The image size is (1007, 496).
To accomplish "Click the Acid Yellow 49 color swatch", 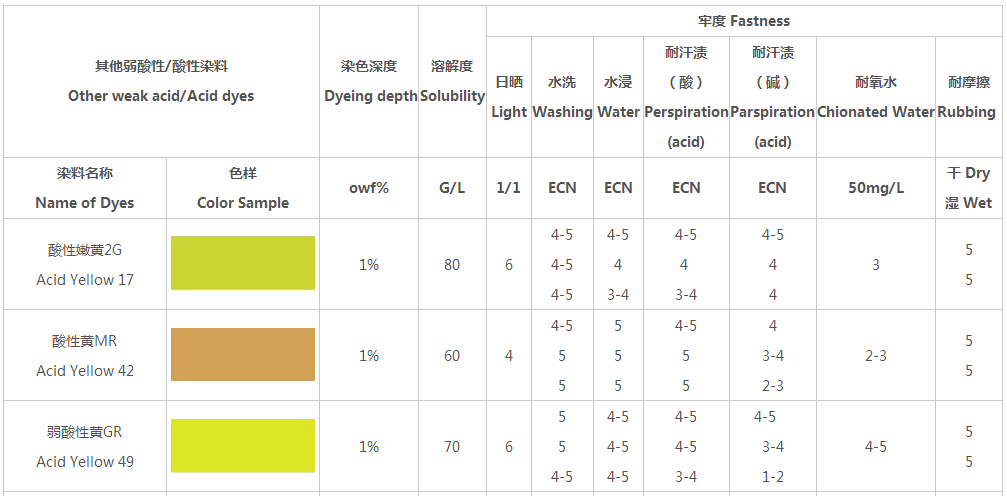I will (243, 446).
